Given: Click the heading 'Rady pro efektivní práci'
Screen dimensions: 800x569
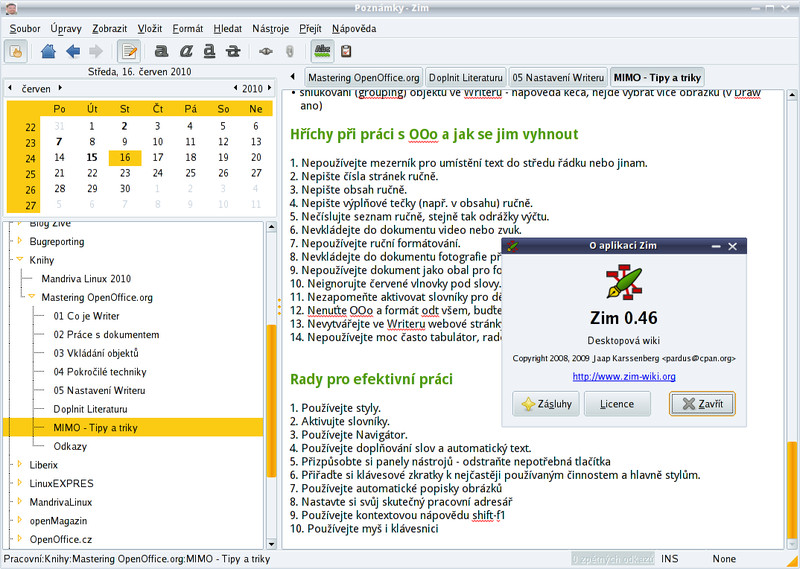Looking at the screenshot, I should click(x=371, y=380).
